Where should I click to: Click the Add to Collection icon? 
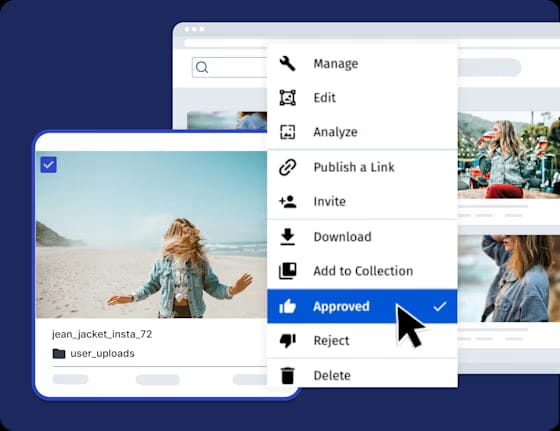[x=288, y=271]
